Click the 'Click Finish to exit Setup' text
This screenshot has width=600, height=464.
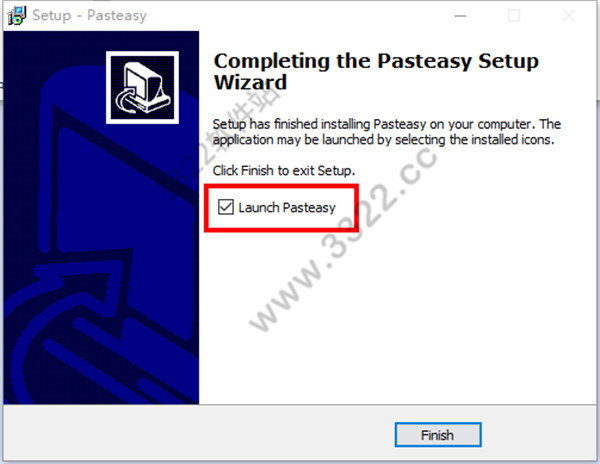coord(284,171)
